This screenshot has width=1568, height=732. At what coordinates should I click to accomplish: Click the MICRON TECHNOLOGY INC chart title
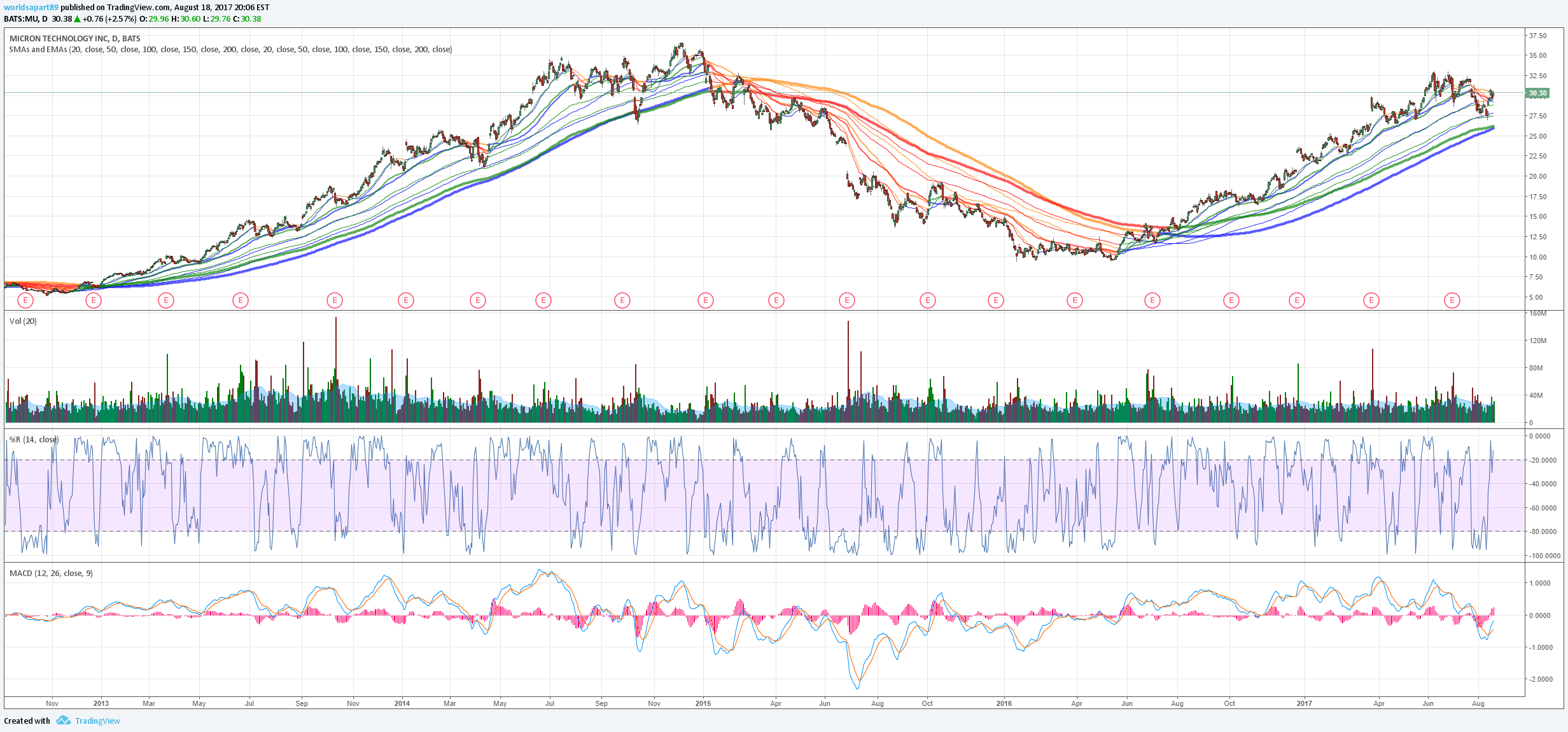74,39
